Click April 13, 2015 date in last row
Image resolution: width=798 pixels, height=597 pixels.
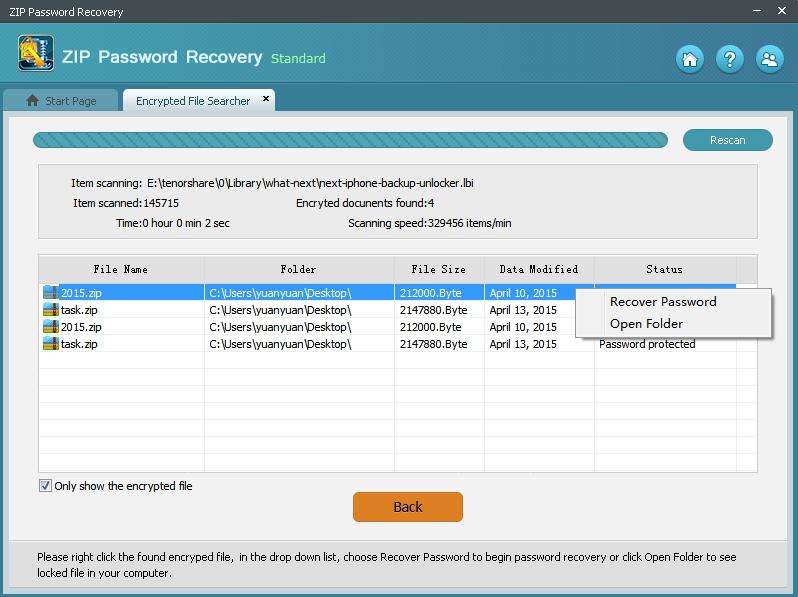[x=523, y=344]
